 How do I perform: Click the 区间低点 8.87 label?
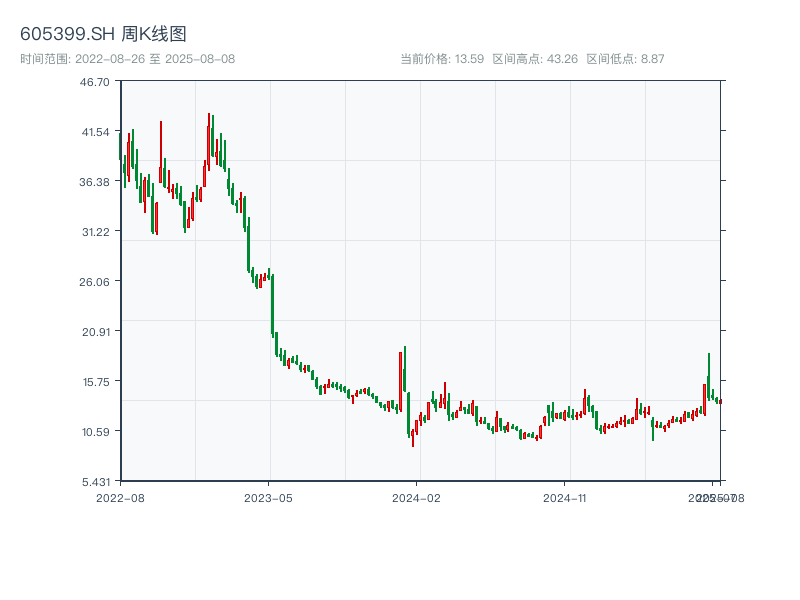pos(625,59)
